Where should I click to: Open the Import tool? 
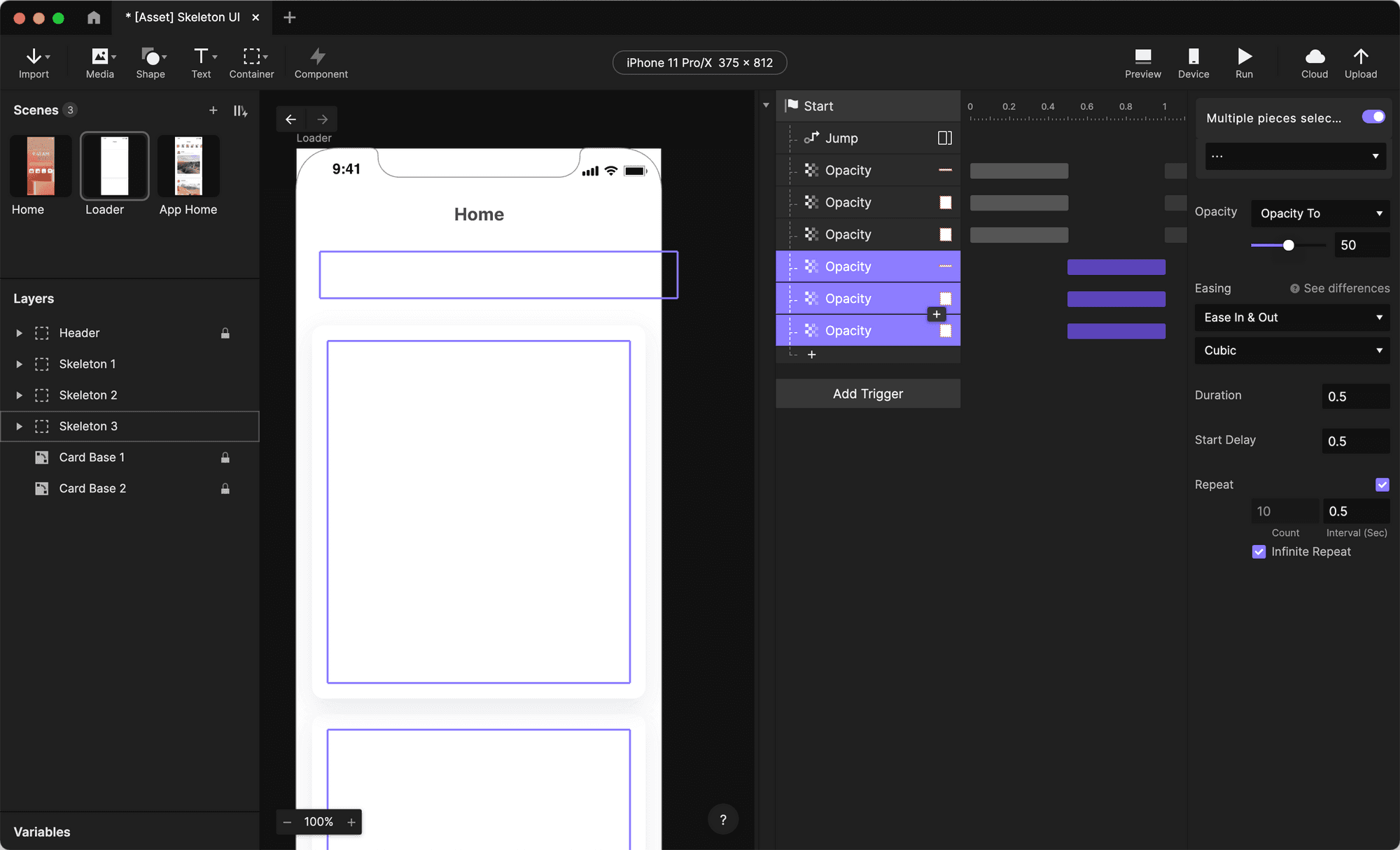pos(34,63)
